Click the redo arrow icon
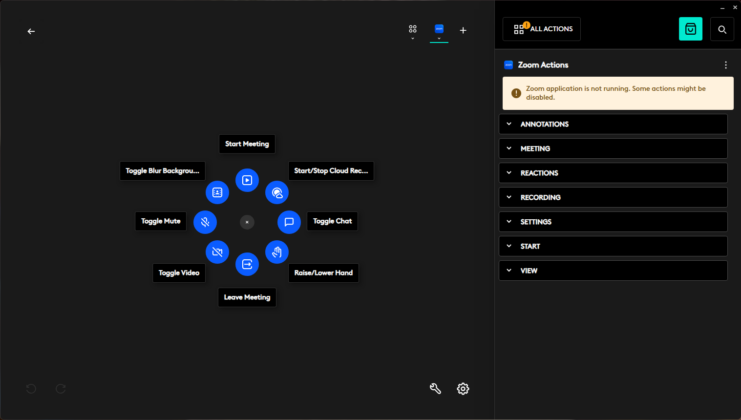Screen dimensions: 741x420 [60, 388]
